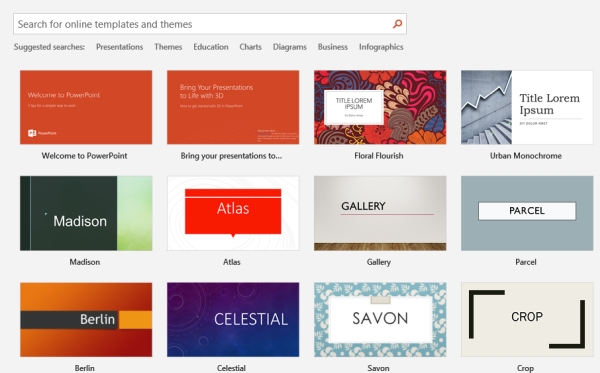Click the 'Crop' caption below thumbnail
Viewport: 600px width, 373px height.
[x=525, y=368]
